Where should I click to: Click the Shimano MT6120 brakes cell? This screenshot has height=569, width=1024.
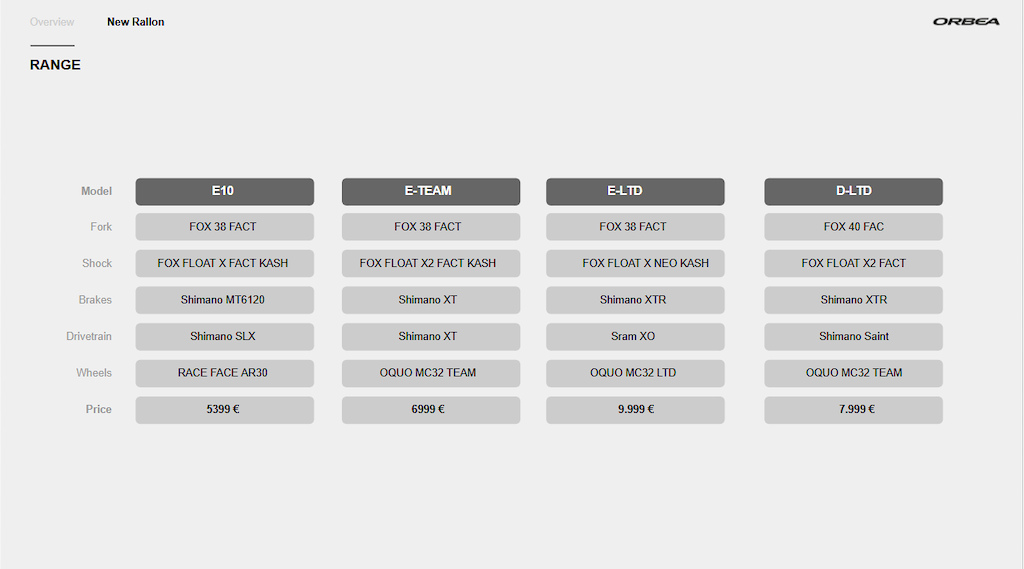pyautogui.click(x=225, y=300)
